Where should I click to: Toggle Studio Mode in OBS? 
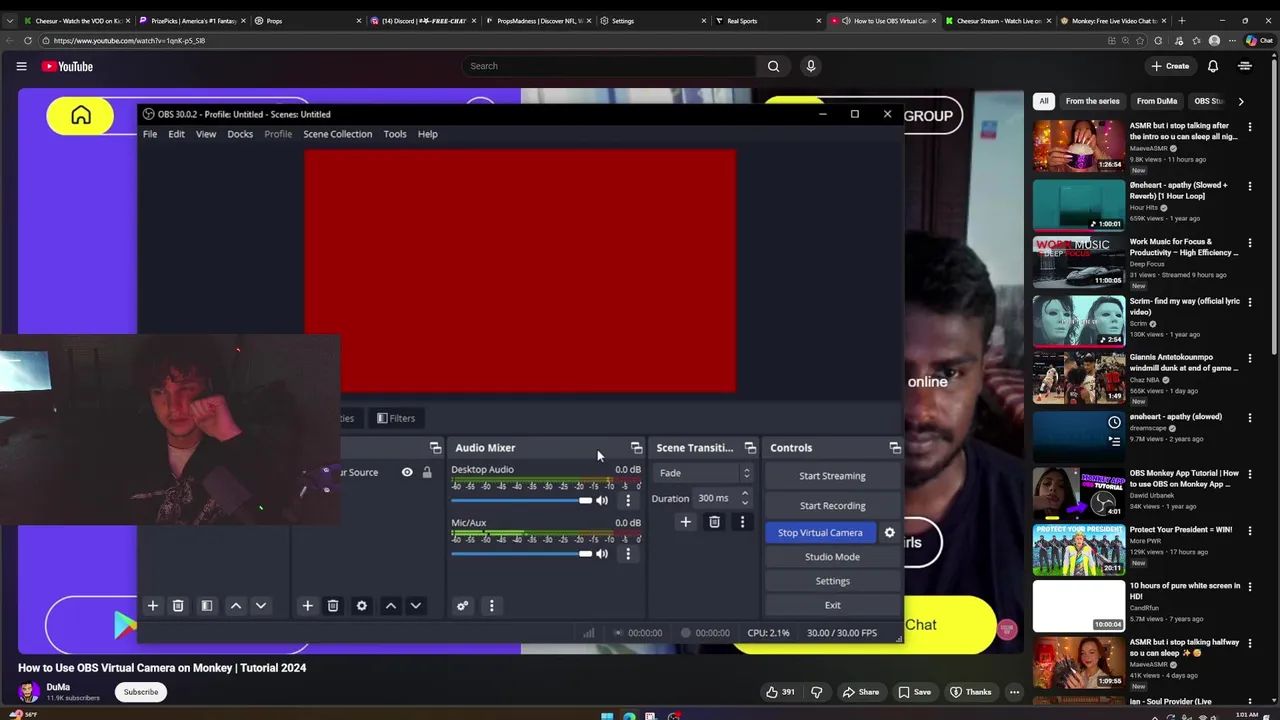point(832,557)
